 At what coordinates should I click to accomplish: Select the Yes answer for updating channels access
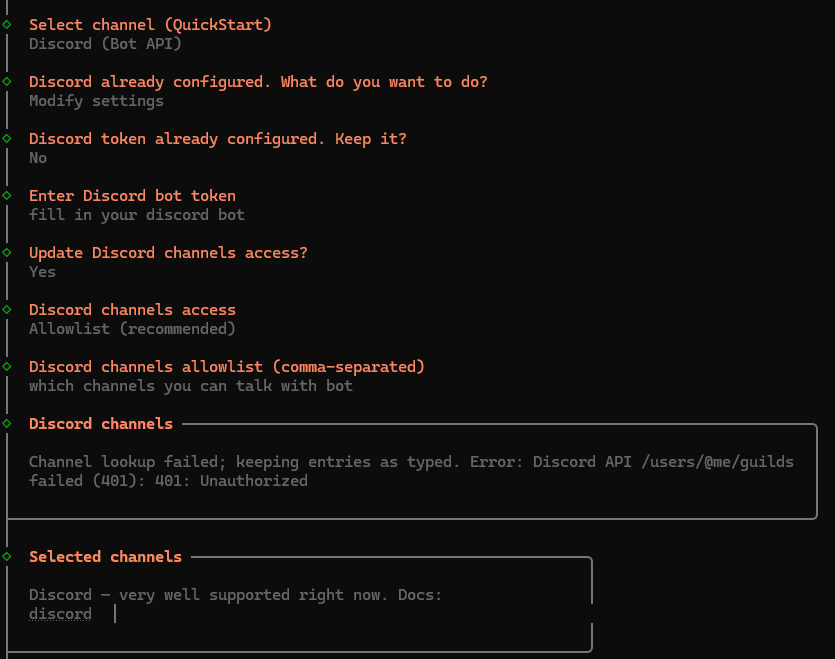[42, 271]
